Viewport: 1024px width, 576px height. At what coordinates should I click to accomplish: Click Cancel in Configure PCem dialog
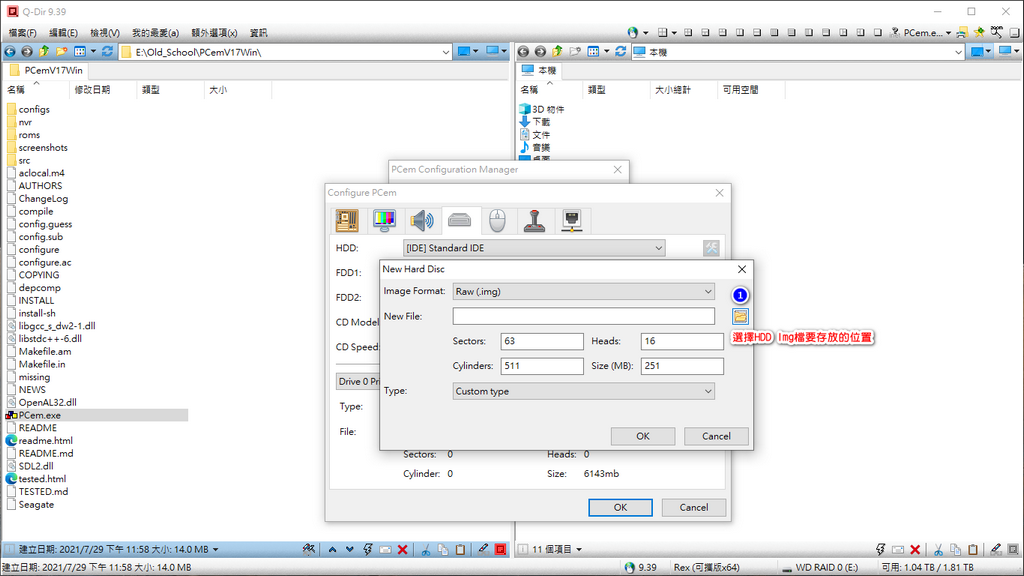click(694, 507)
